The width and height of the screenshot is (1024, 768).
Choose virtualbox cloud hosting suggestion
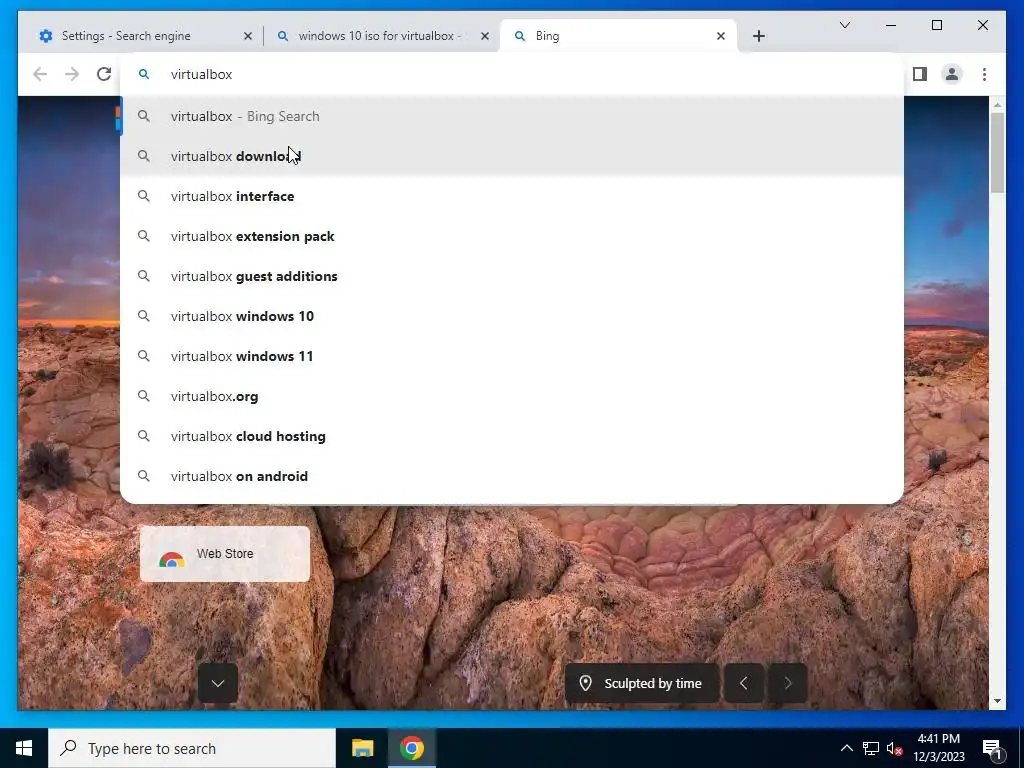(x=512, y=436)
